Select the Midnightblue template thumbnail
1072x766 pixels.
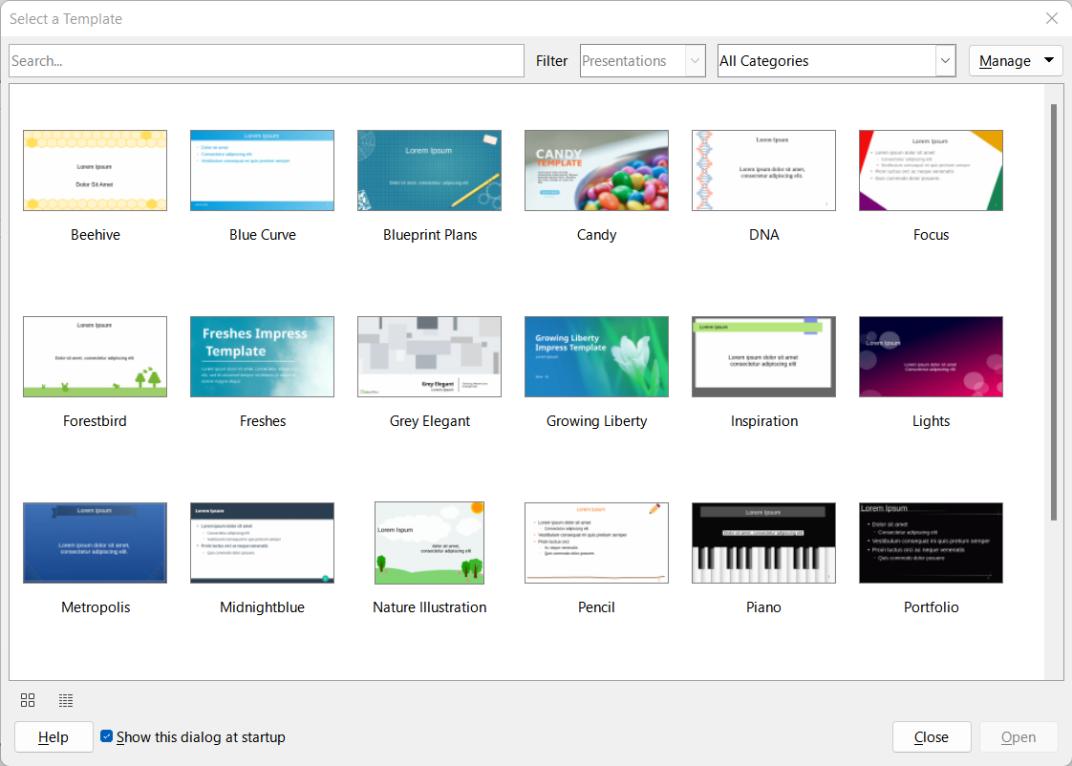point(263,543)
